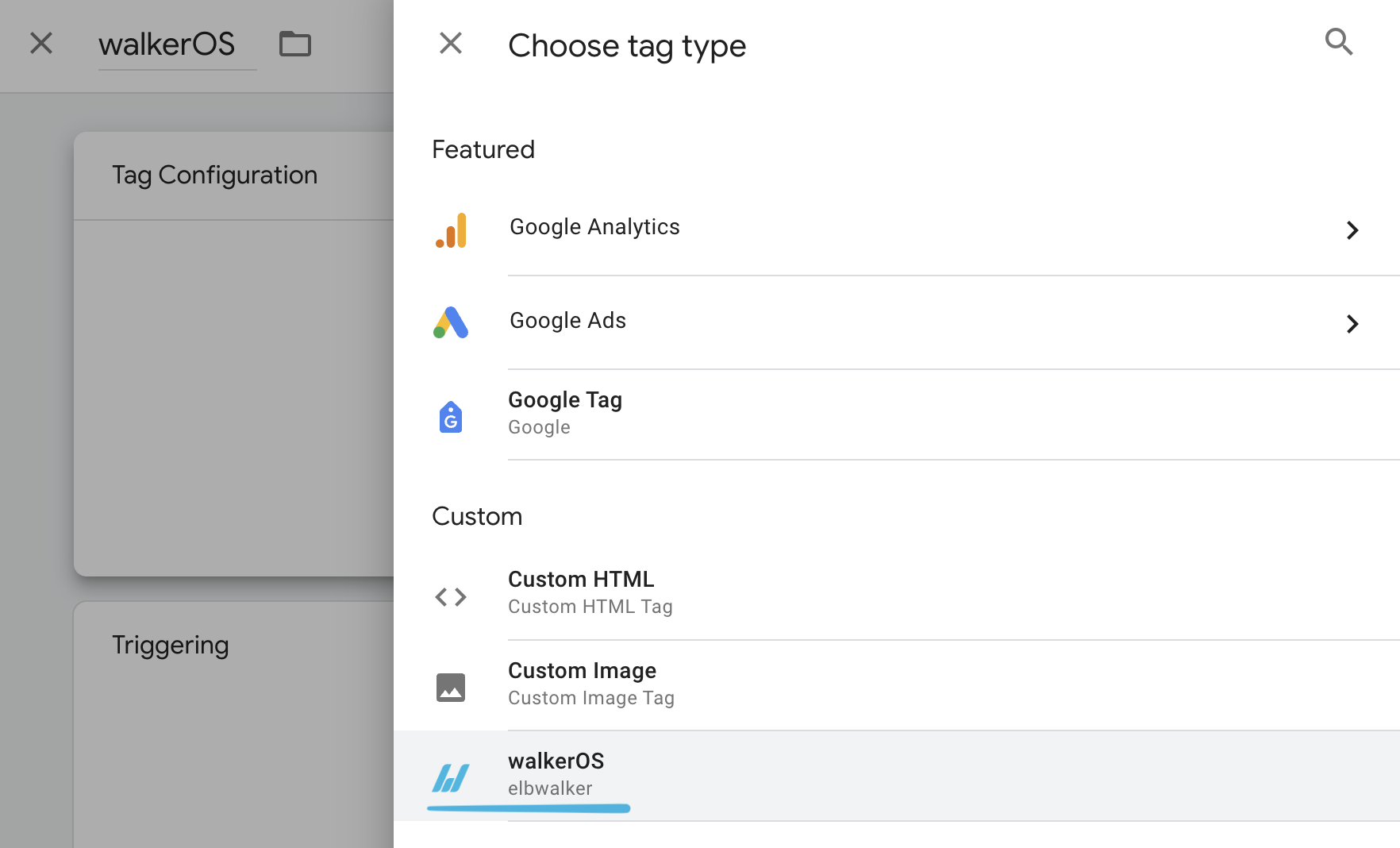The image size is (1400, 848).
Task: Select the walkerOS custom tag template
Action: click(x=897, y=777)
